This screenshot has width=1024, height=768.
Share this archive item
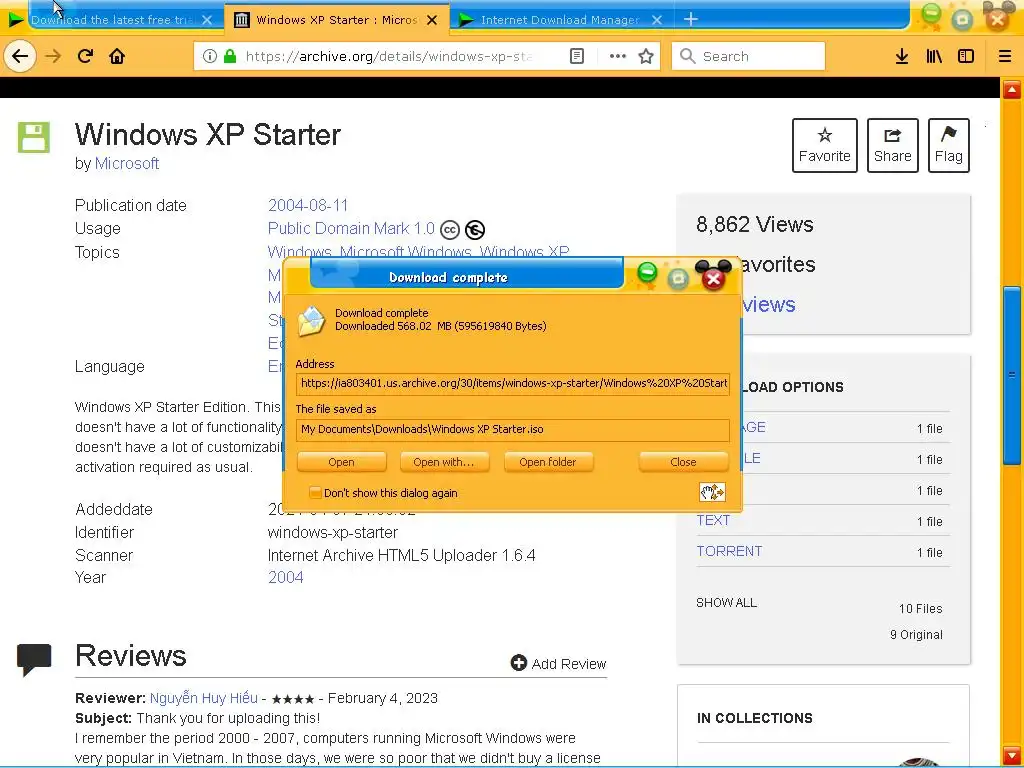pos(892,145)
